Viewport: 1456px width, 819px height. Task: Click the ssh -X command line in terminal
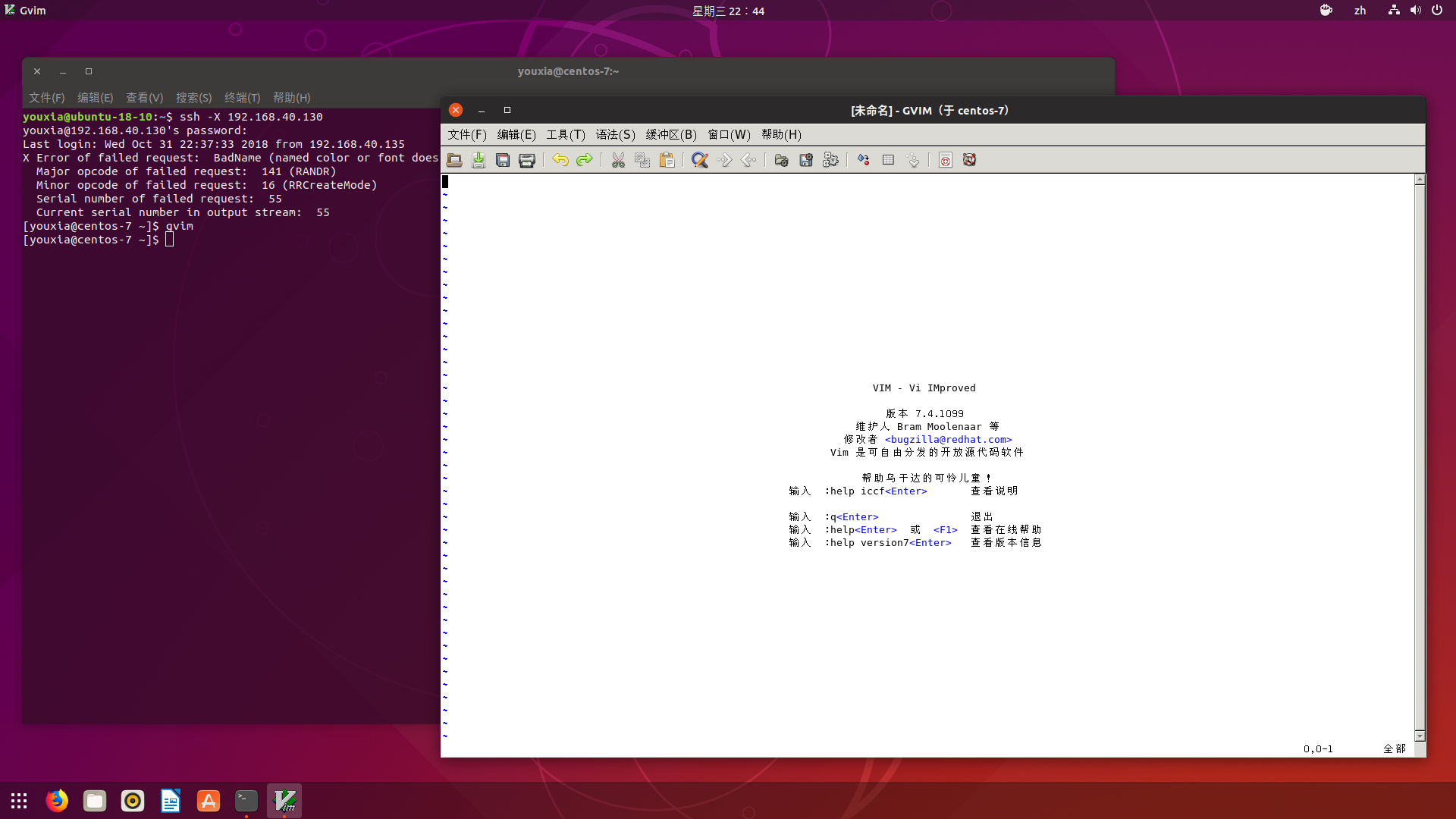tap(251, 117)
